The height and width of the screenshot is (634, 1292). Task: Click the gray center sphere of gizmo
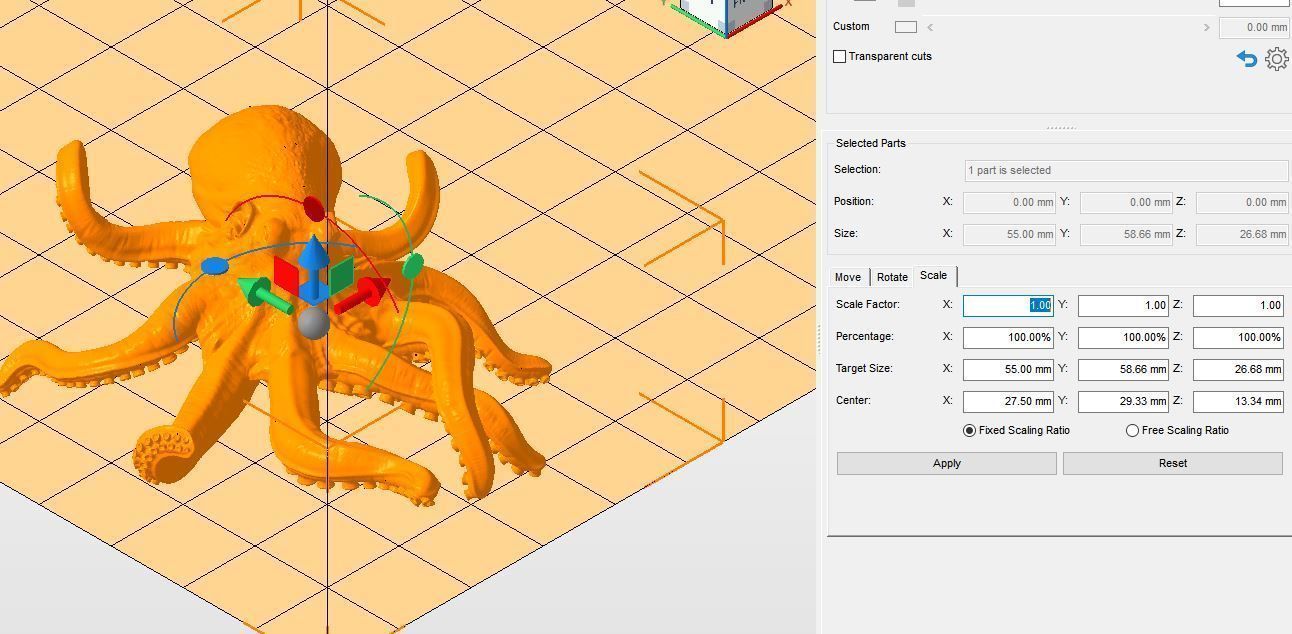[x=313, y=323]
